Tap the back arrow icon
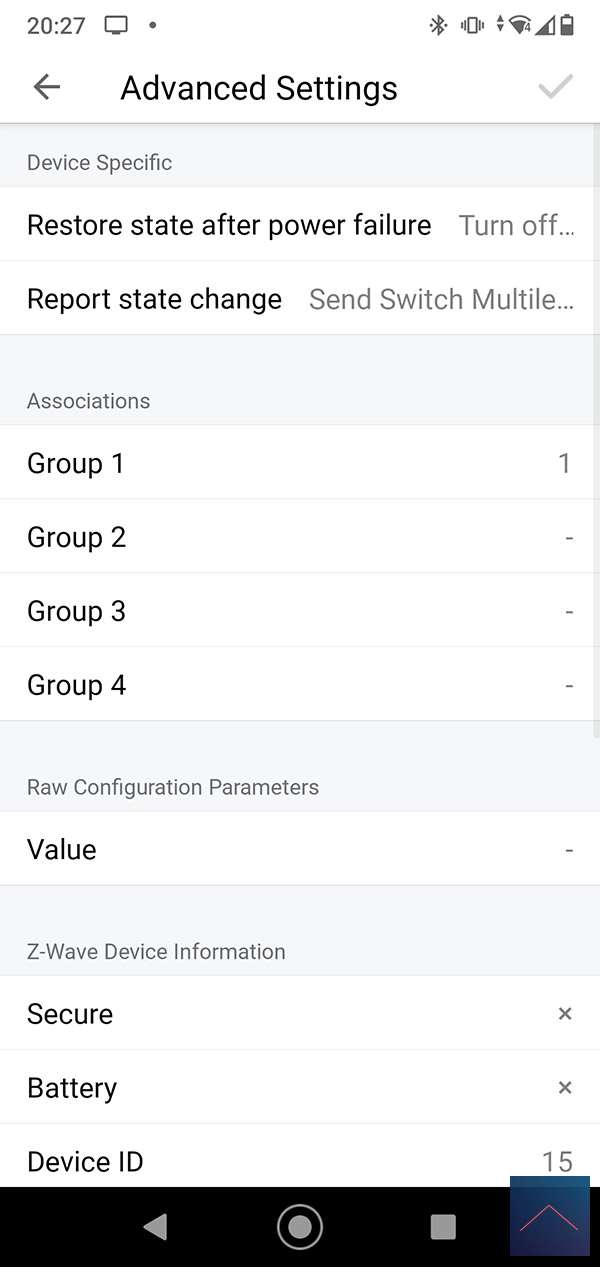Viewport: 600px width, 1267px height. [x=47, y=87]
